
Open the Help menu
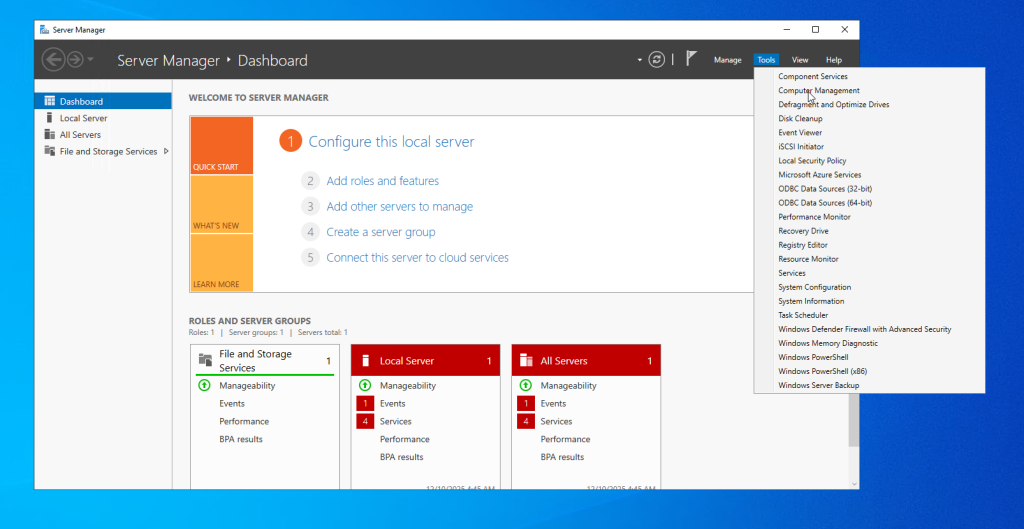[x=833, y=60]
